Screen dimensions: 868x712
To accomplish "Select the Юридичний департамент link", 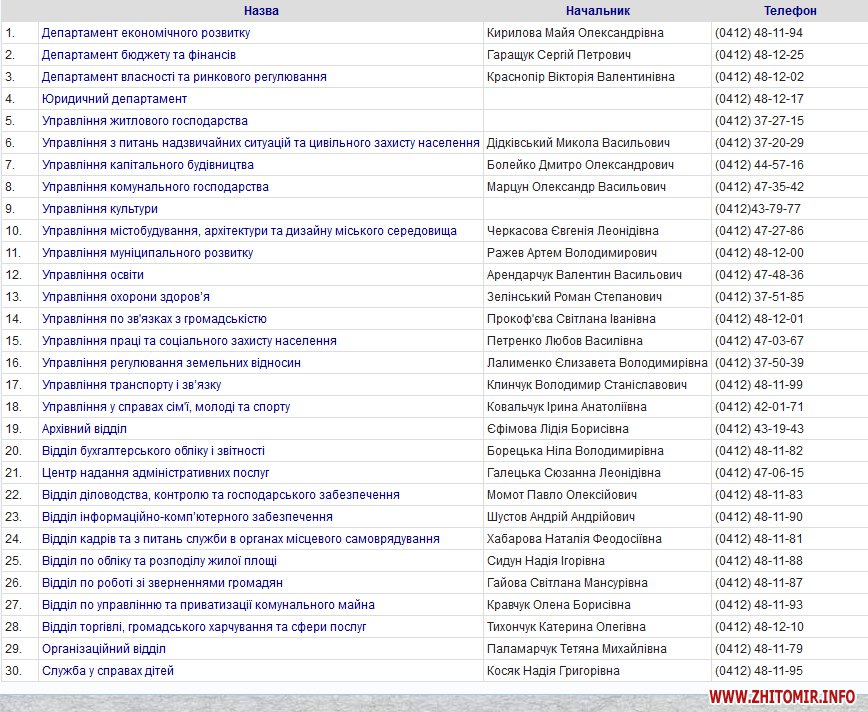I will (x=114, y=99).
